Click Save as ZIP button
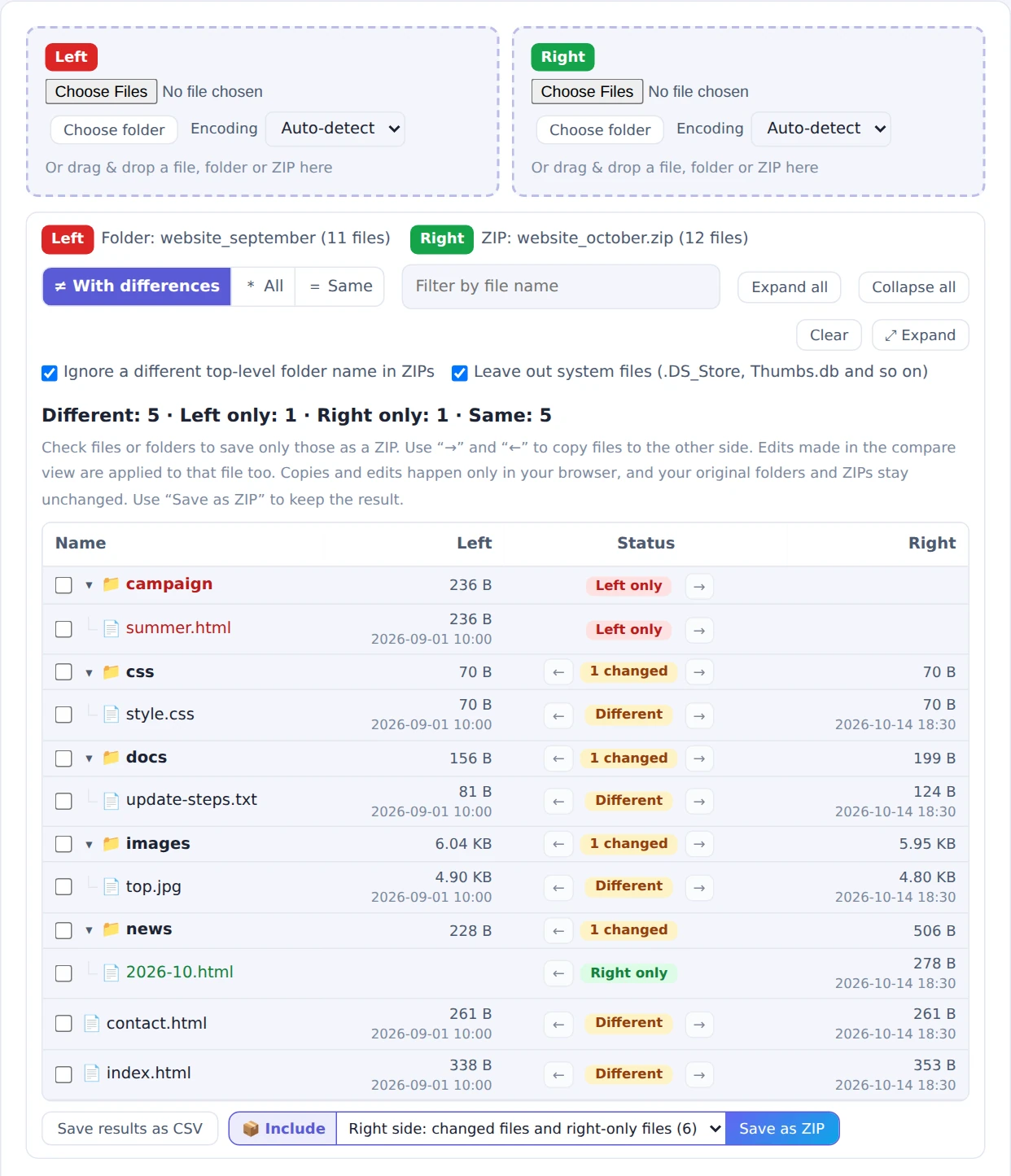This screenshot has height=1176, width=1011. tap(781, 1129)
